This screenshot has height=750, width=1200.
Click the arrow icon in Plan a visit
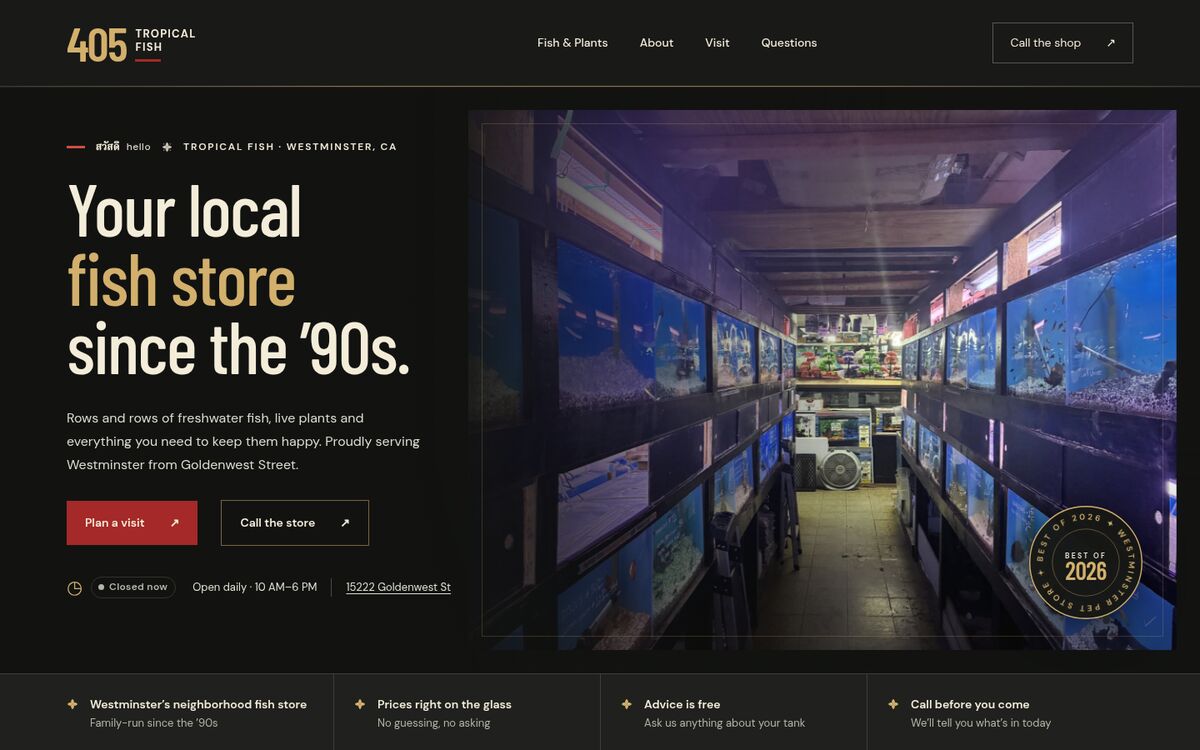point(175,523)
